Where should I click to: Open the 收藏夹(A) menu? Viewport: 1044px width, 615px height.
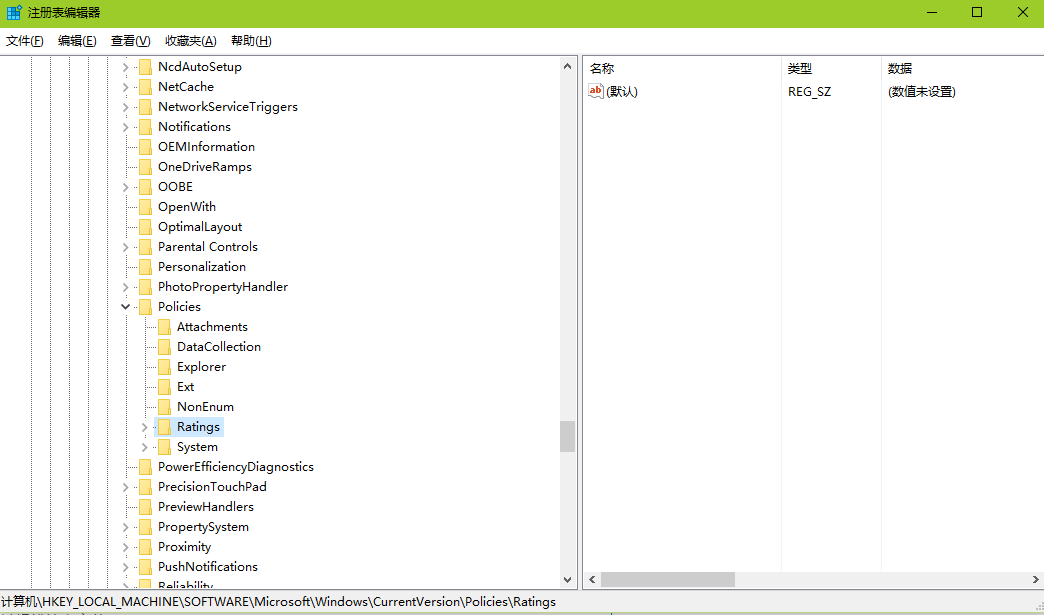(x=190, y=41)
